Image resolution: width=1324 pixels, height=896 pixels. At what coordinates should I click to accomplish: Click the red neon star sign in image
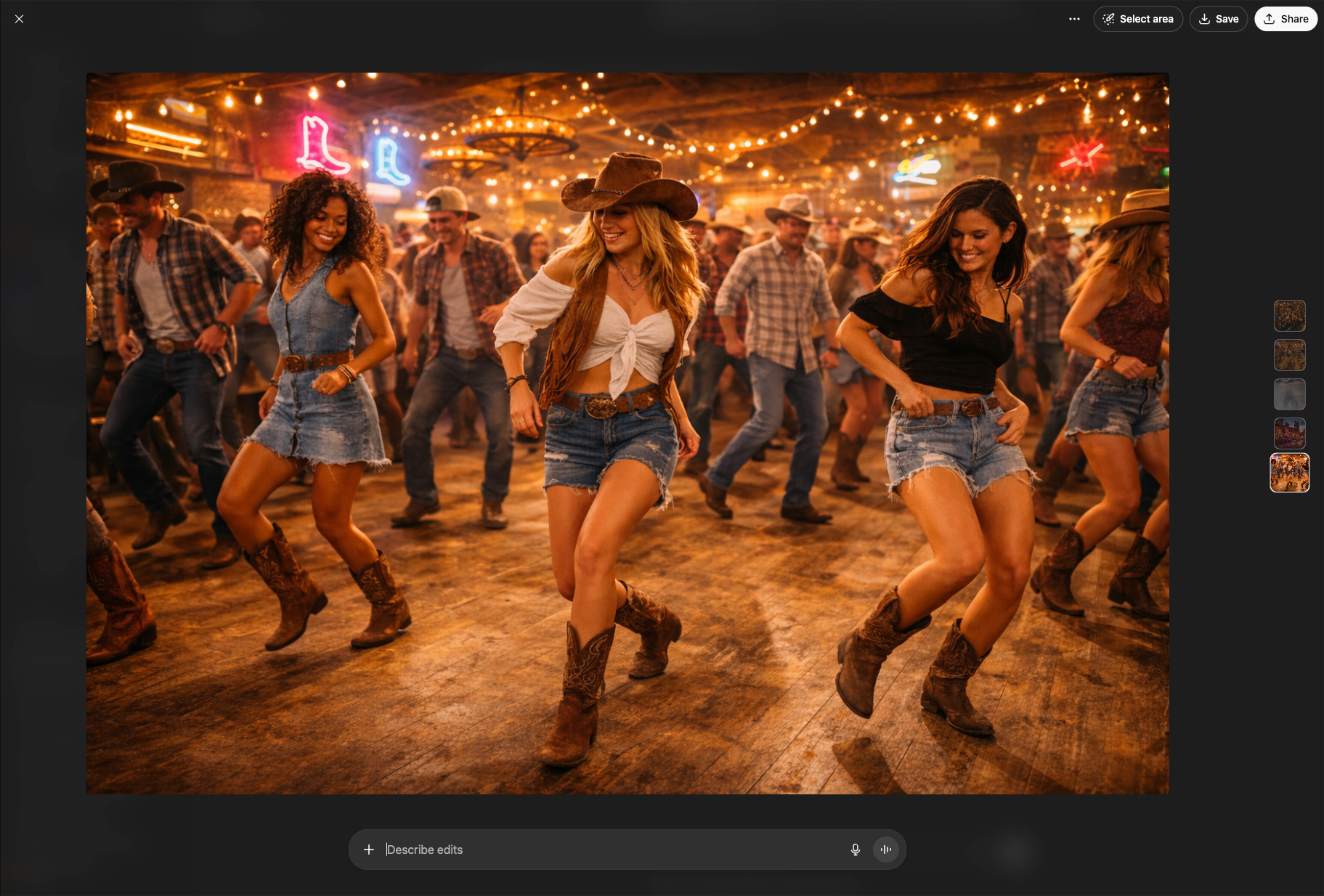tap(1081, 155)
